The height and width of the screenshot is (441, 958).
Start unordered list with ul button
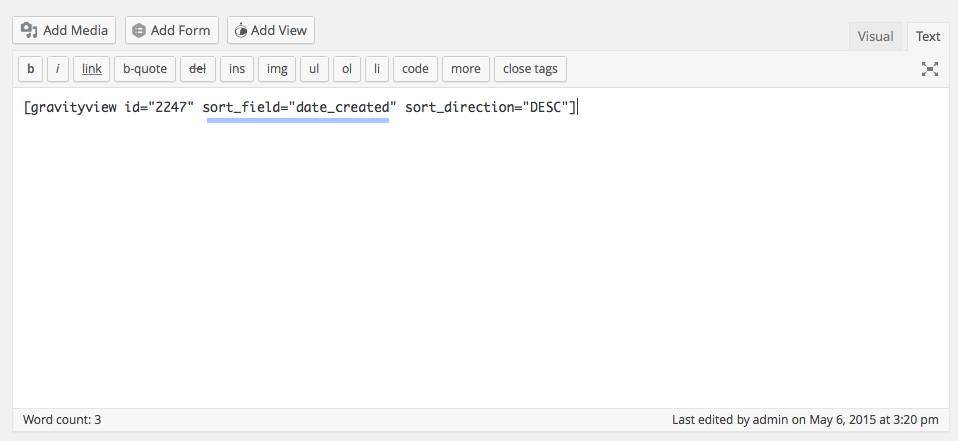point(313,69)
